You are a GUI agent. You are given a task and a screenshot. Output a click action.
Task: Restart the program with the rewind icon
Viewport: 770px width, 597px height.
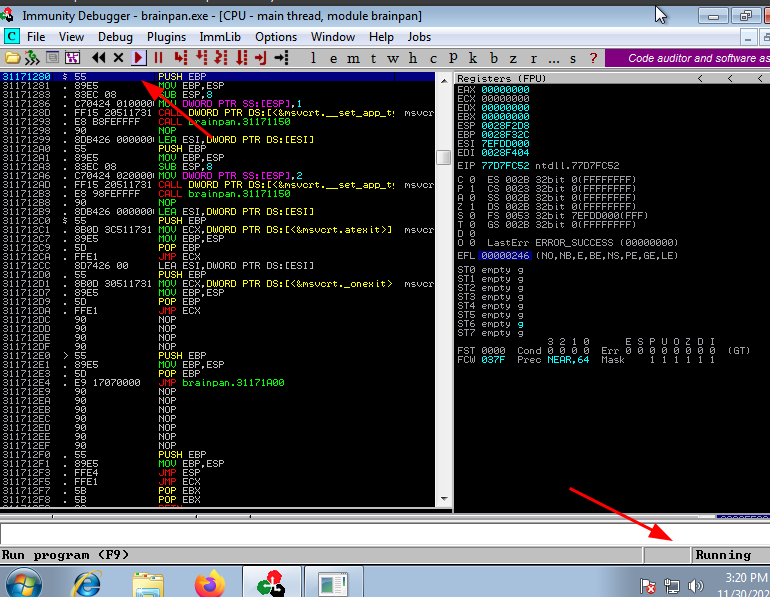(x=99, y=58)
